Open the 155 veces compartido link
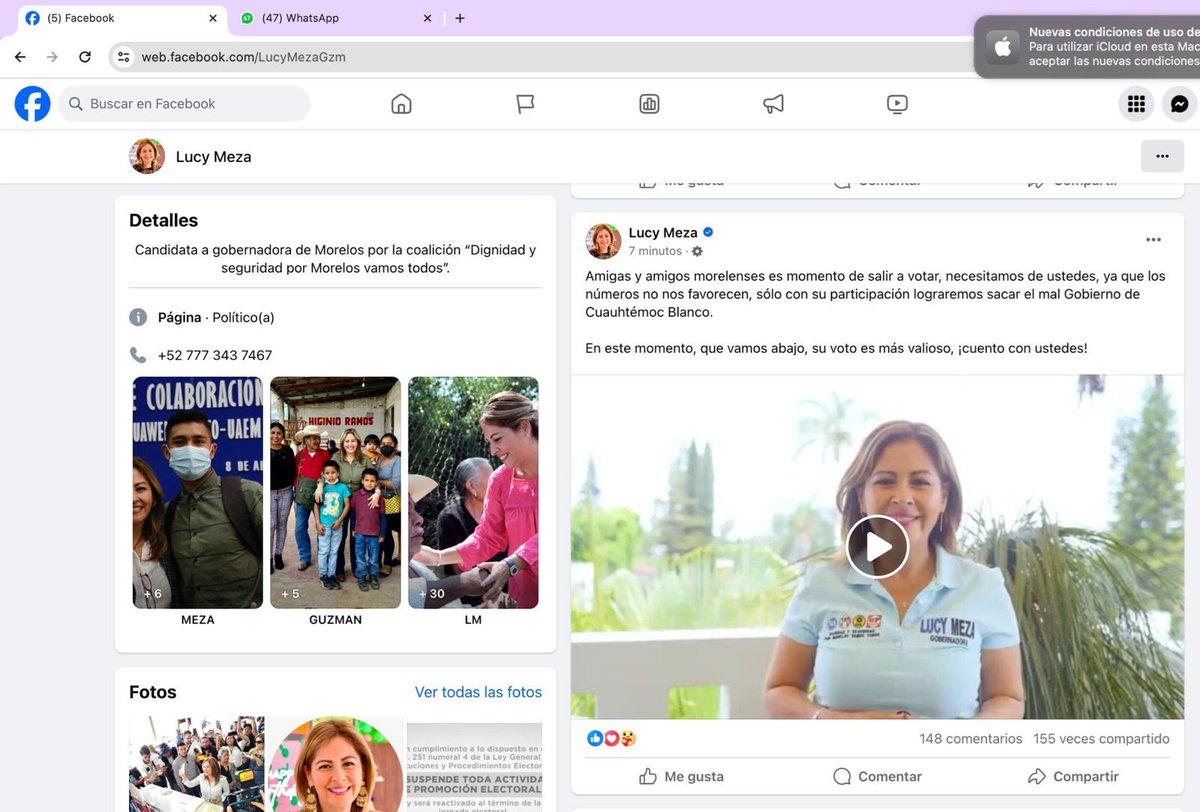 [x=1101, y=739]
